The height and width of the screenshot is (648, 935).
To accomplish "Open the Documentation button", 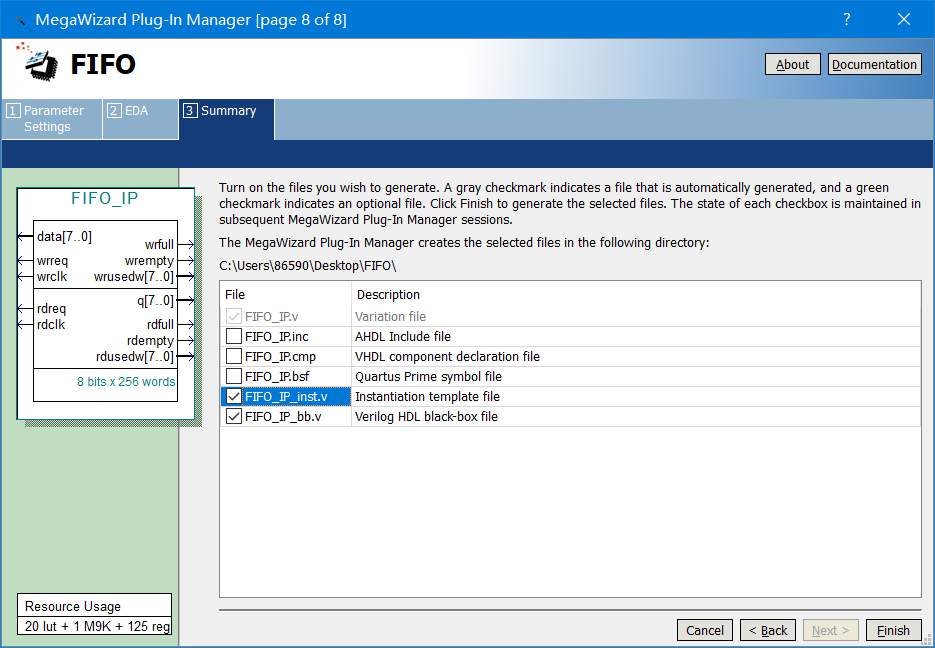I will (x=874, y=64).
